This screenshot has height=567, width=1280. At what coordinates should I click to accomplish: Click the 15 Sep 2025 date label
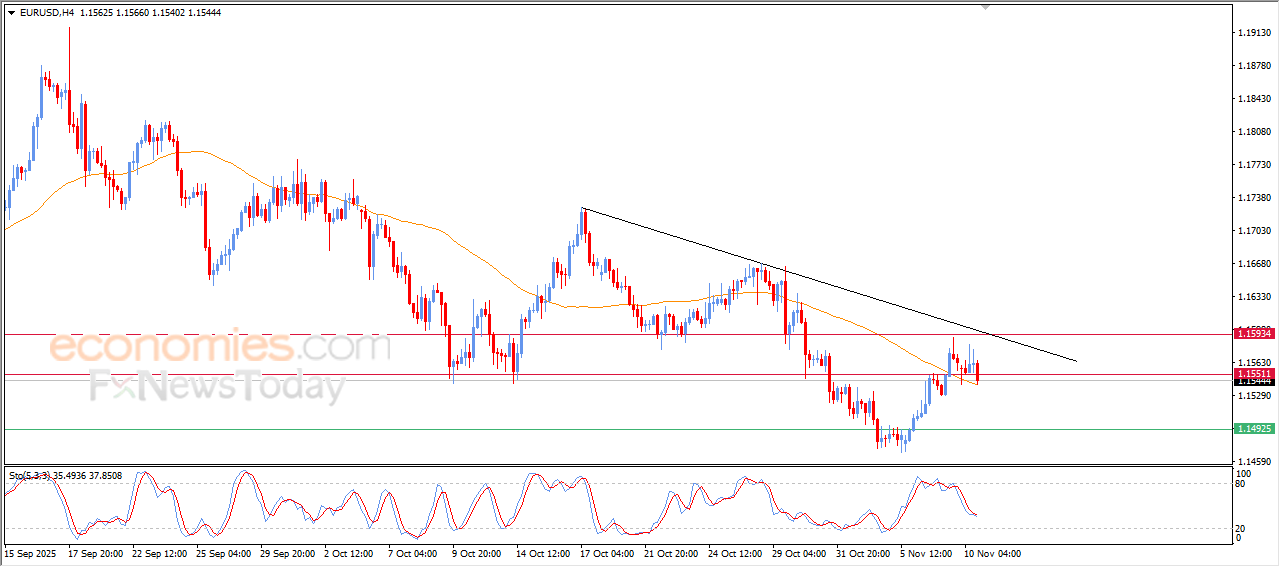point(31,553)
